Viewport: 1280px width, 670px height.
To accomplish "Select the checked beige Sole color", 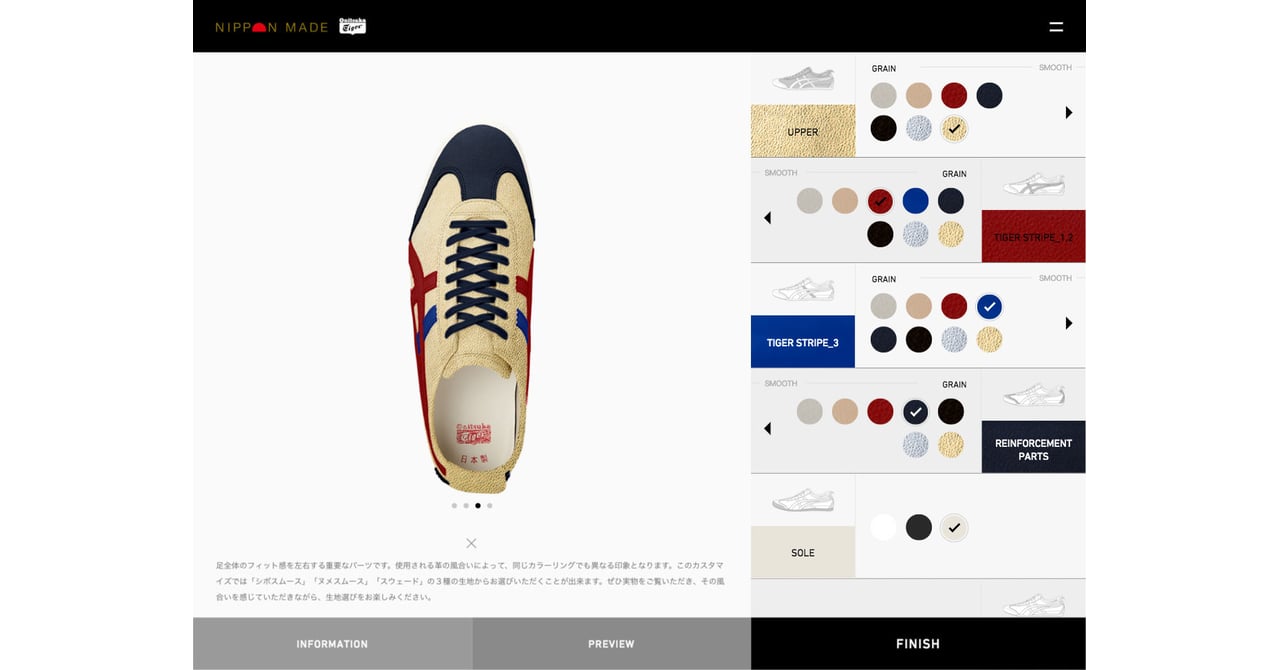I will (954, 527).
